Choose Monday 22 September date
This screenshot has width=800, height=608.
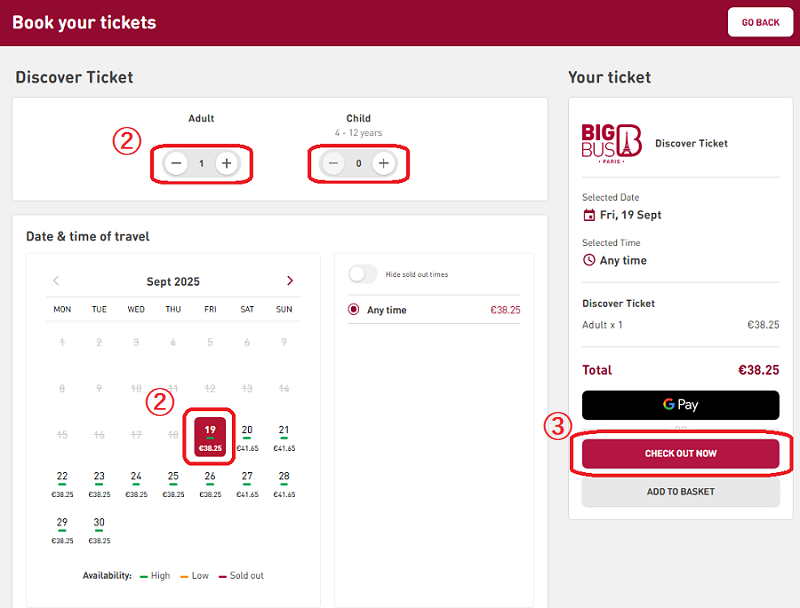coord(62,483)
